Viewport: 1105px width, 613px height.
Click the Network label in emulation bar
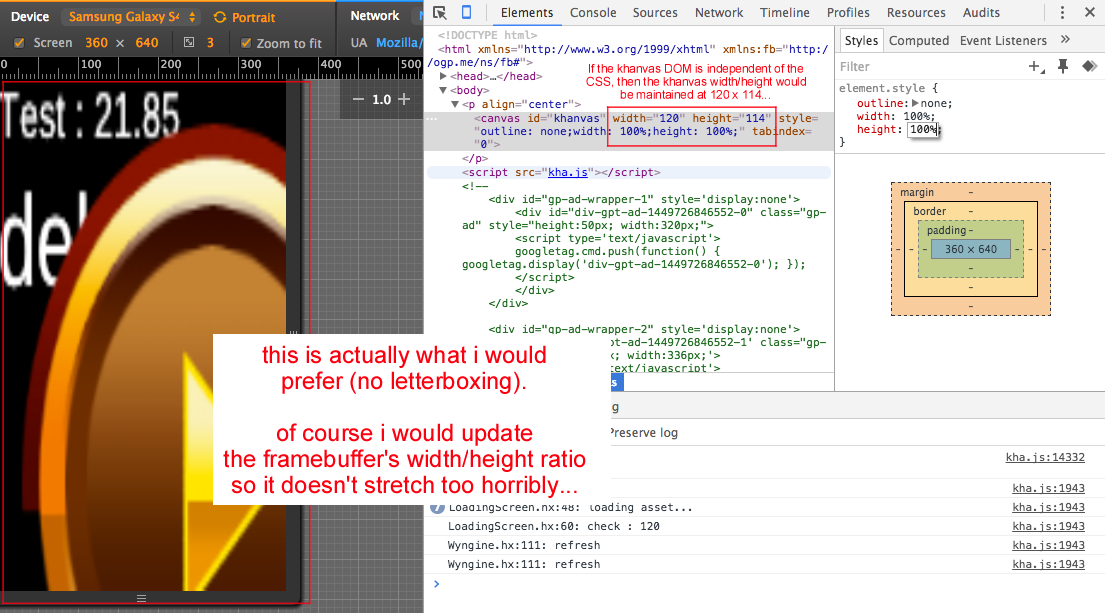tap(375, 16)
